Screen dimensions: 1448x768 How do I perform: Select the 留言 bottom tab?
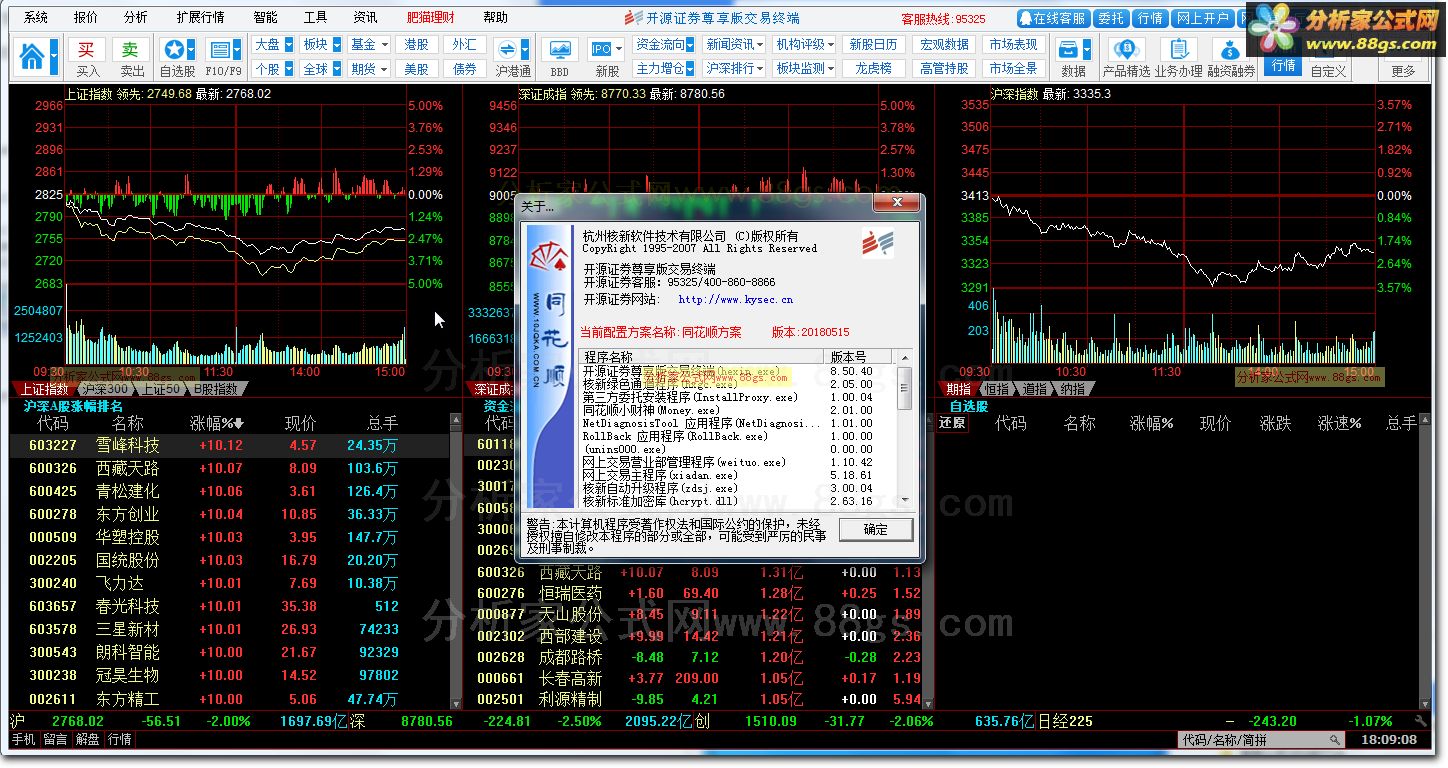(55, 740)
